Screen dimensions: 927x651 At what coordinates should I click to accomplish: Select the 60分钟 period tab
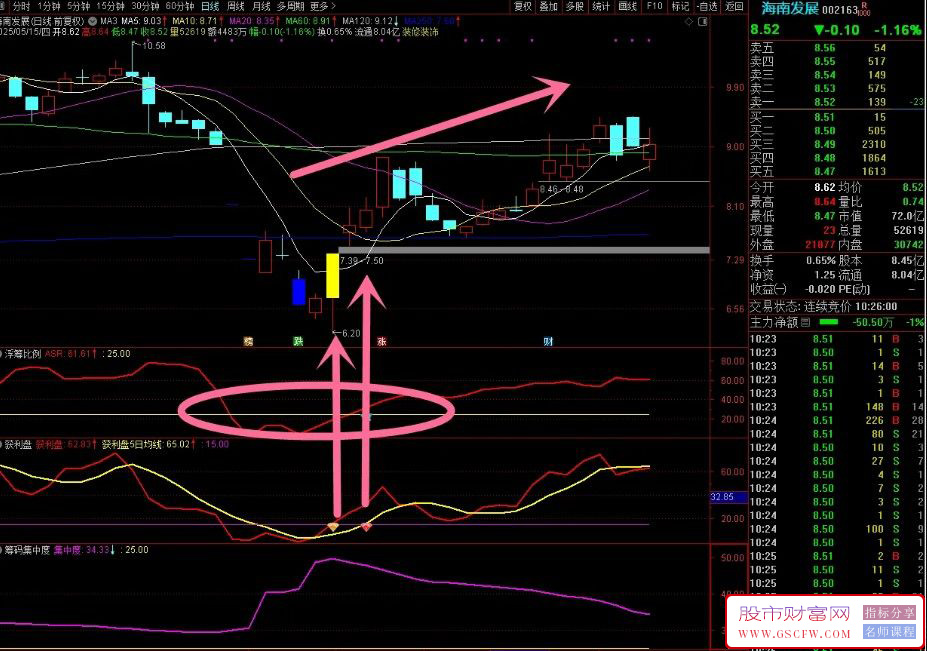180,6
